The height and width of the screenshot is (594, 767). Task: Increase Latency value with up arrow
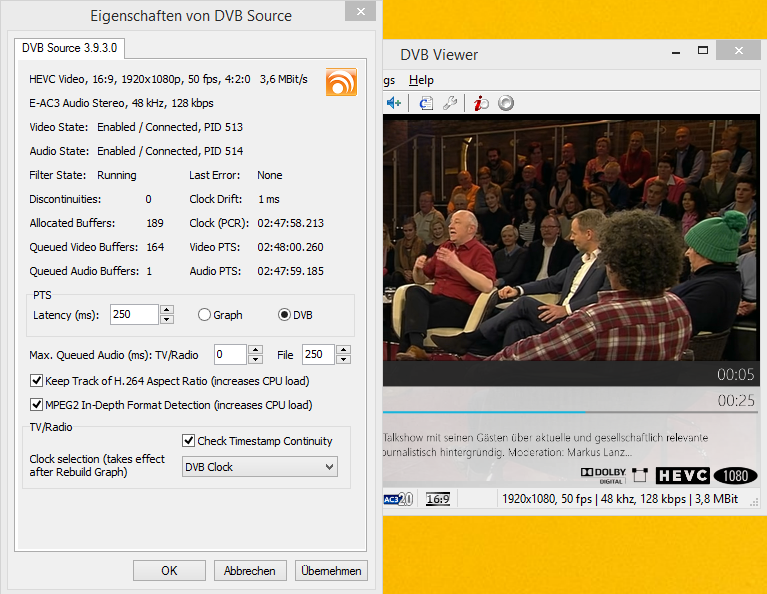click(167, 310)
